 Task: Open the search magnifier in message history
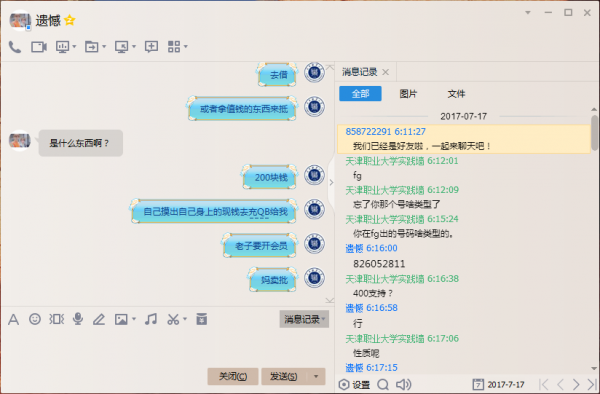(383, 384)
